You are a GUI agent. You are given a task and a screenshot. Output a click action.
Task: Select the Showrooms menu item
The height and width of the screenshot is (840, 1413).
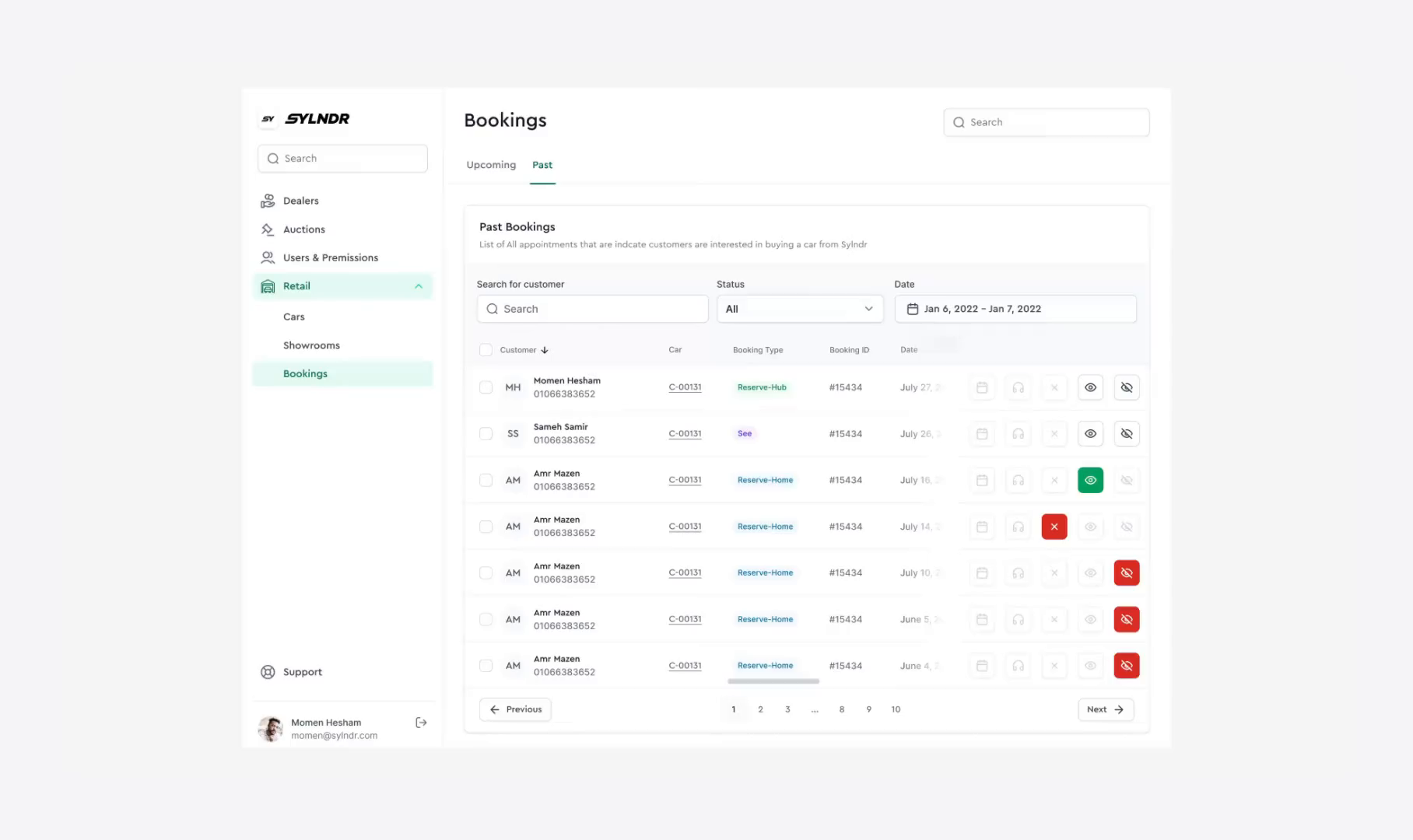311,345
